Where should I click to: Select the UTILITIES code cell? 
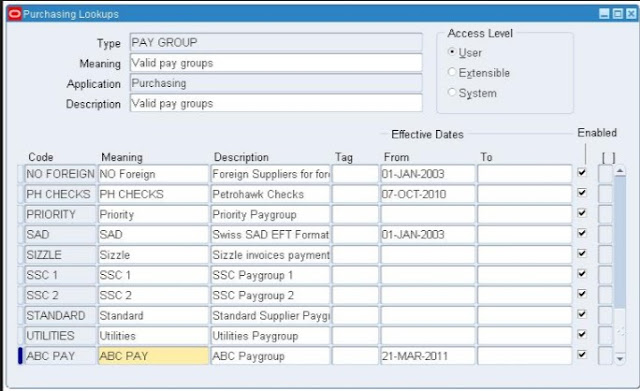(x=60, y=335)
